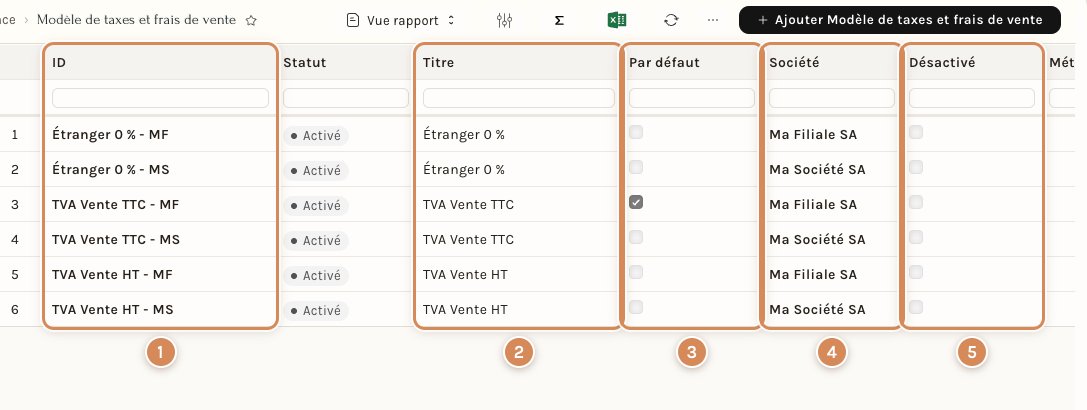The height and width of the screenshot is (410, 1087).
Task: Open the column settings sliders icon
Action: click(x=504, y=21)
